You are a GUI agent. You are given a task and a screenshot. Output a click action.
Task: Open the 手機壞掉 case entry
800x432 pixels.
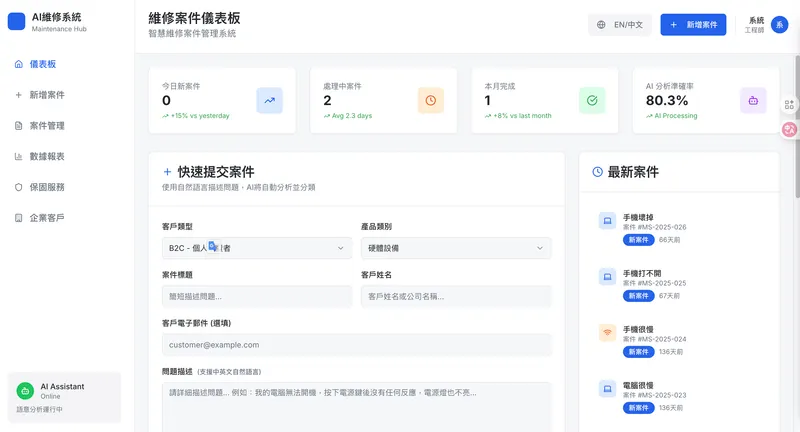pyautogui.click(x=679, y=228)
